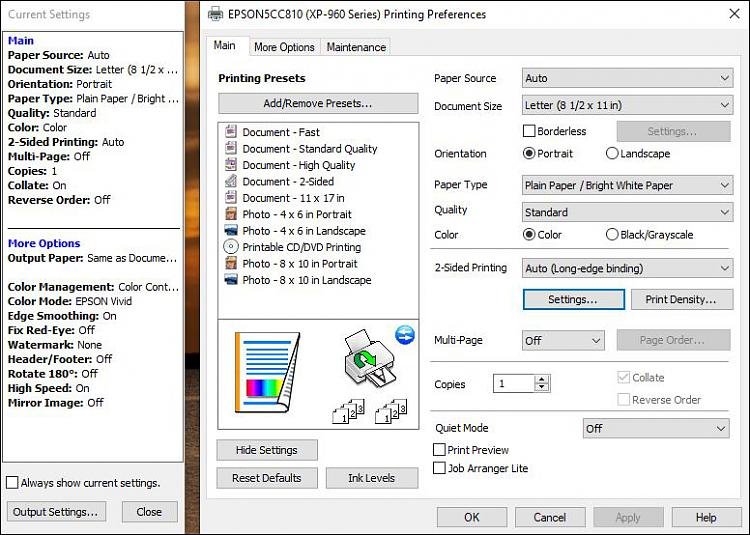The image size is (750, 535).
Task: Check the Ink Levels
Action: [372, 478]
